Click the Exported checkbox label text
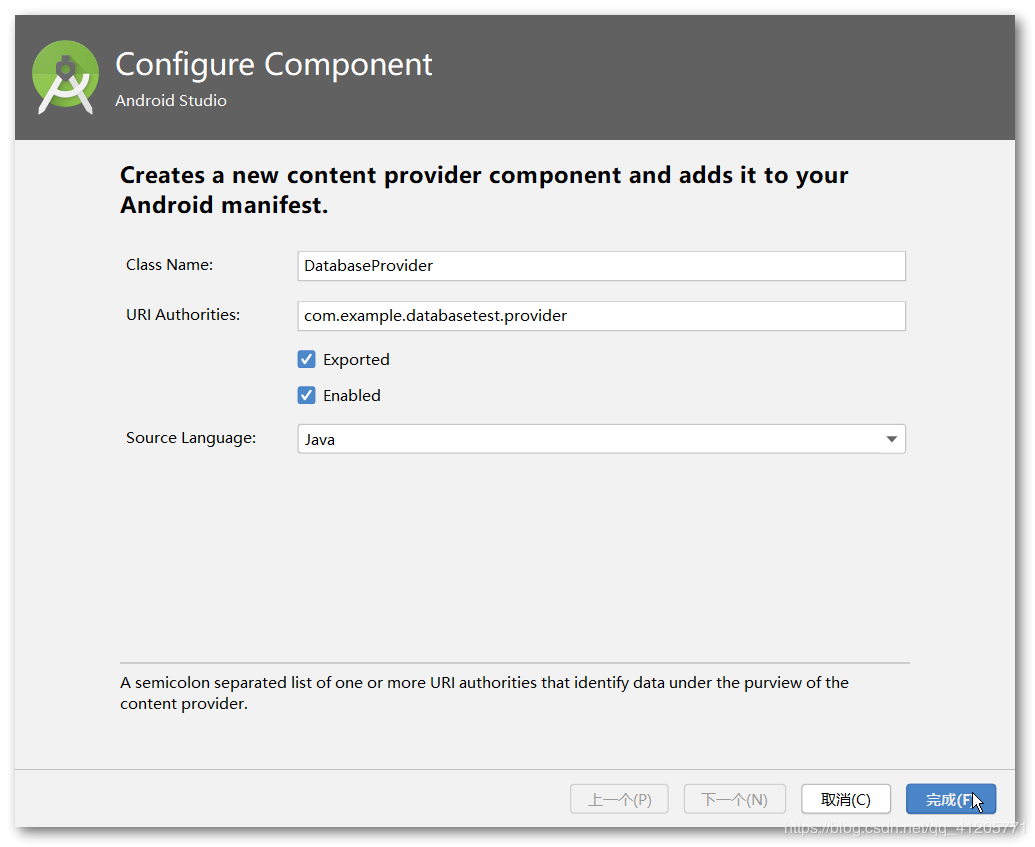Viewport: 1035px width, 847px height. pos(356,360)
